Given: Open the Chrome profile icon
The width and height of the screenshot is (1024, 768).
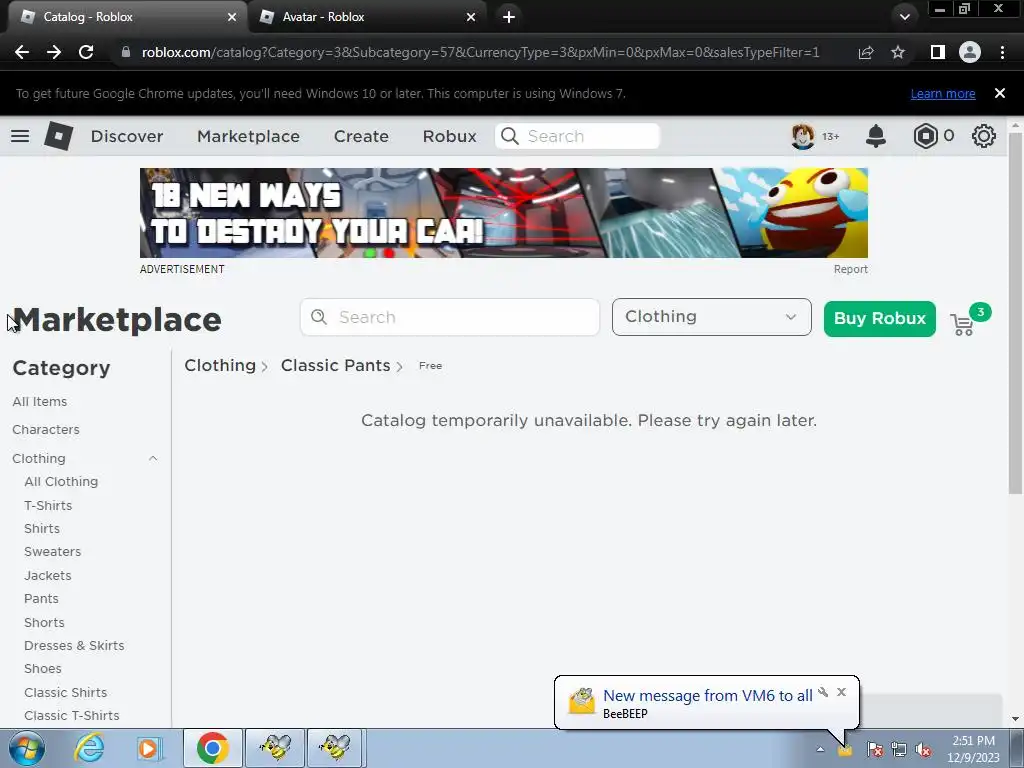Looking at the screenshot, I should click(x=970, y=52).
